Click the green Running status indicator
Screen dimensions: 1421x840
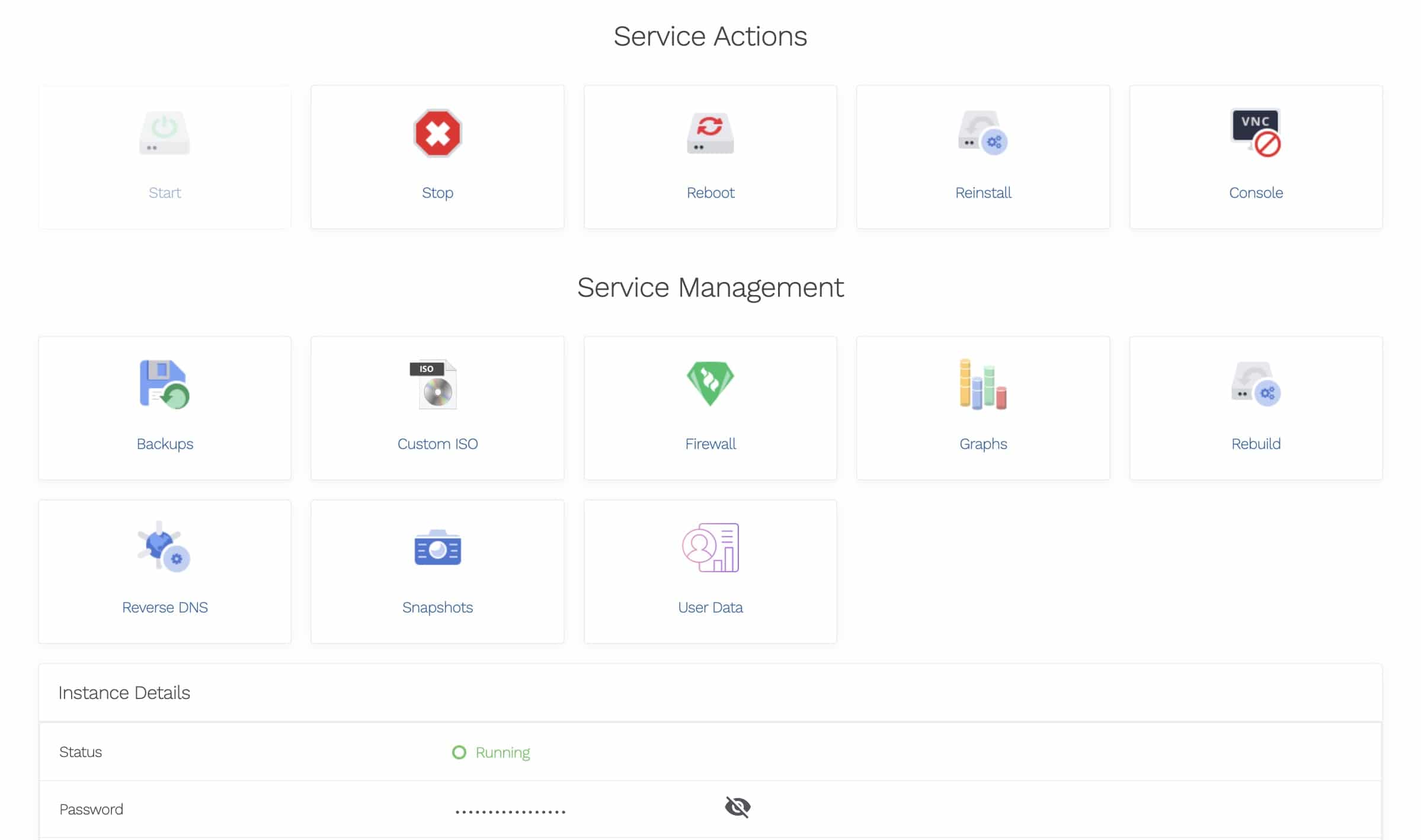coord(491,752)
